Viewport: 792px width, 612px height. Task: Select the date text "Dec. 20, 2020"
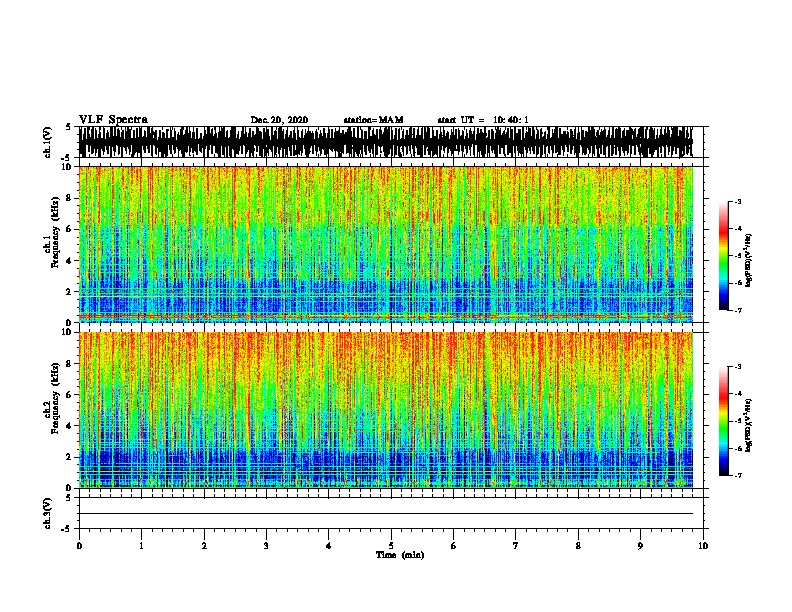279,120
